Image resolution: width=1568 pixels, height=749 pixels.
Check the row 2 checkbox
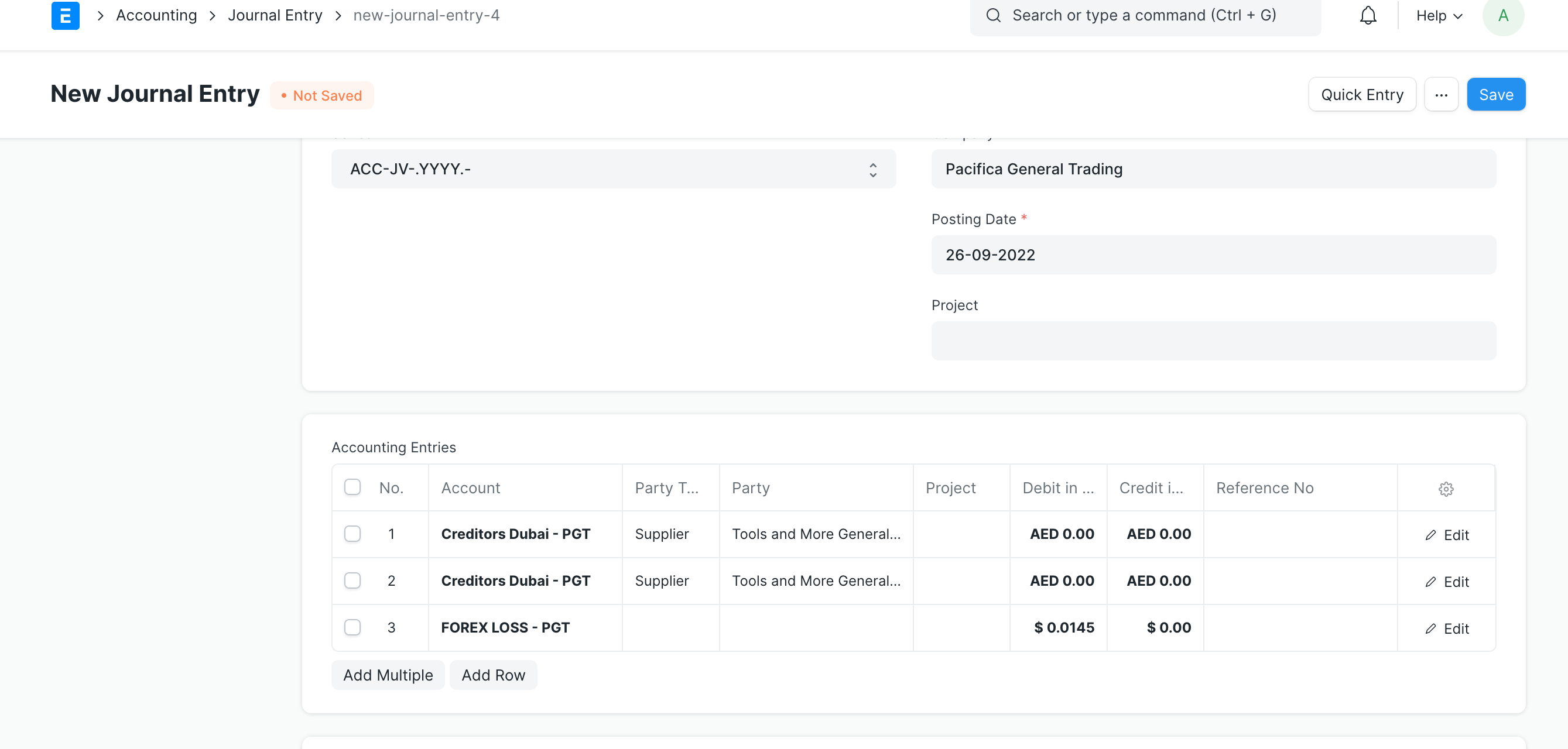pyautogui.click(x=352, y=580)
